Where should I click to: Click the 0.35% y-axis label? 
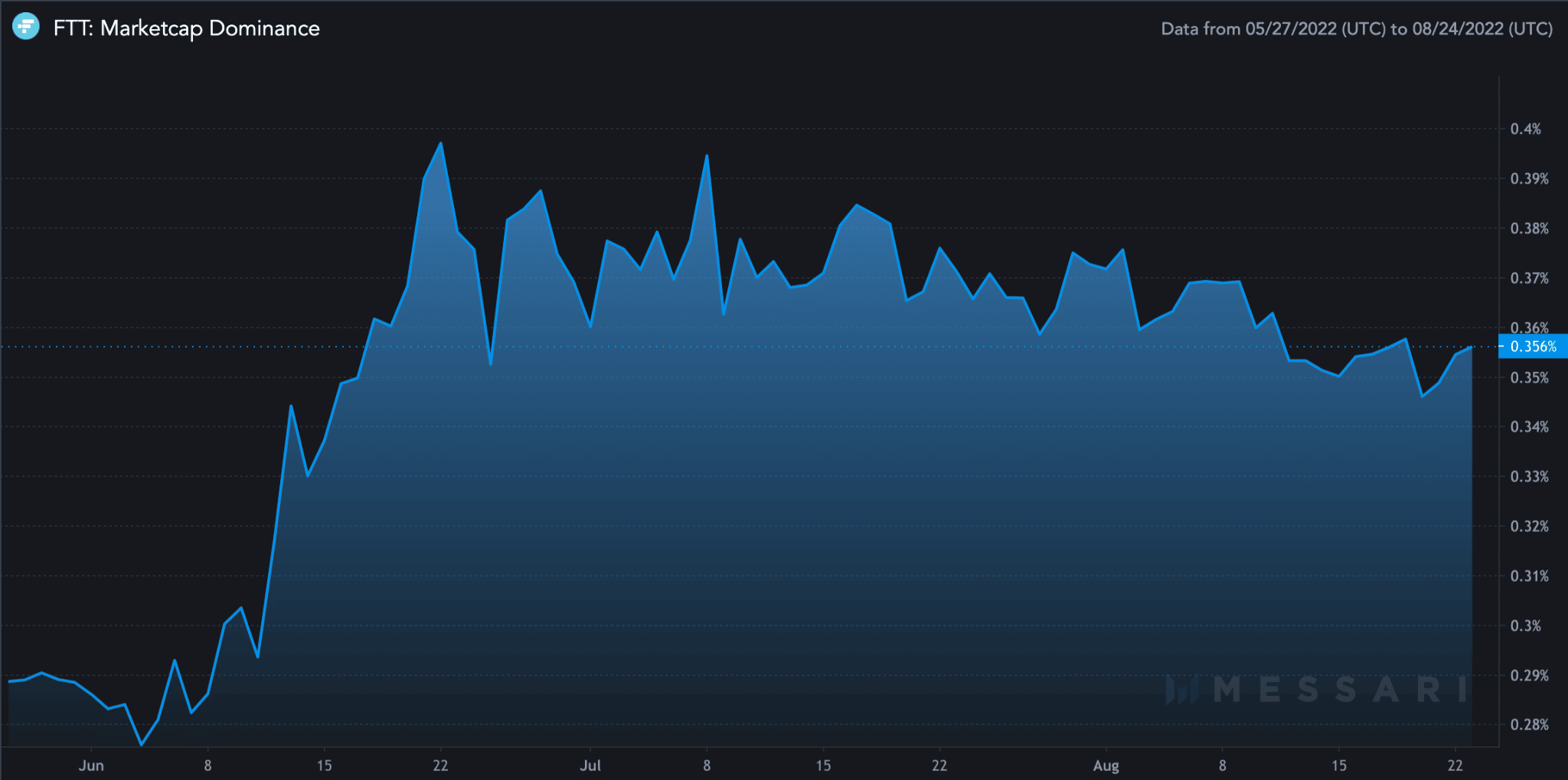[1529, 377]
